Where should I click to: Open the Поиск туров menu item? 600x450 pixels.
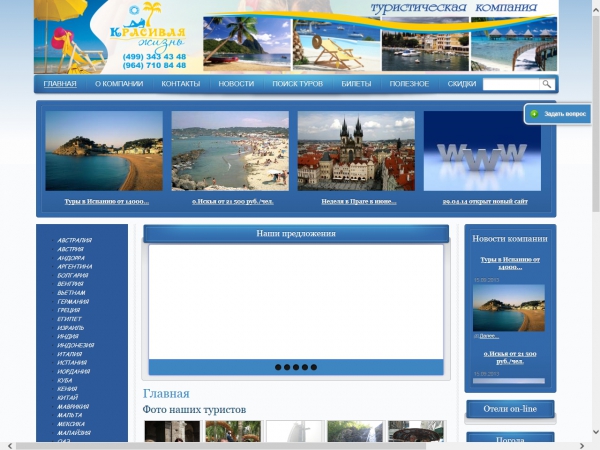pyautogui.click(x=297, y=84)
